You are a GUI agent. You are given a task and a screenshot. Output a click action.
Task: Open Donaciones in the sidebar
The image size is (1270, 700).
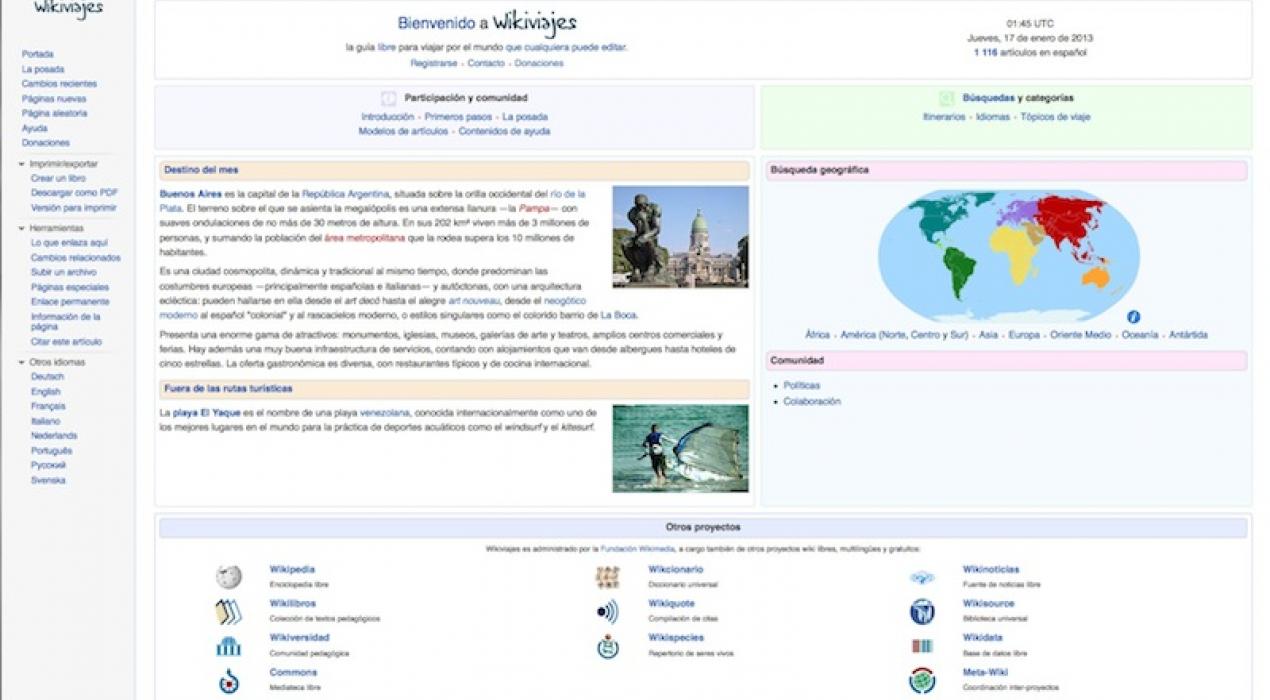pos(46,143)
